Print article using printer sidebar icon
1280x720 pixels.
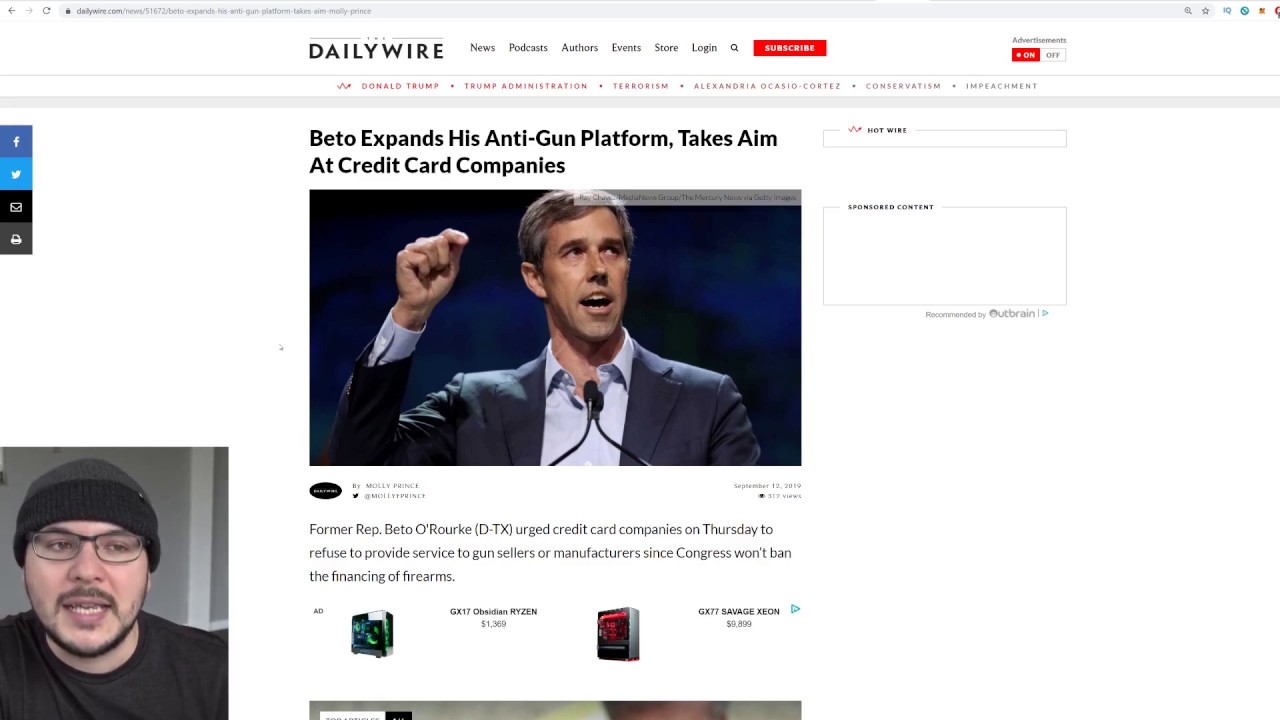point(16,239)
